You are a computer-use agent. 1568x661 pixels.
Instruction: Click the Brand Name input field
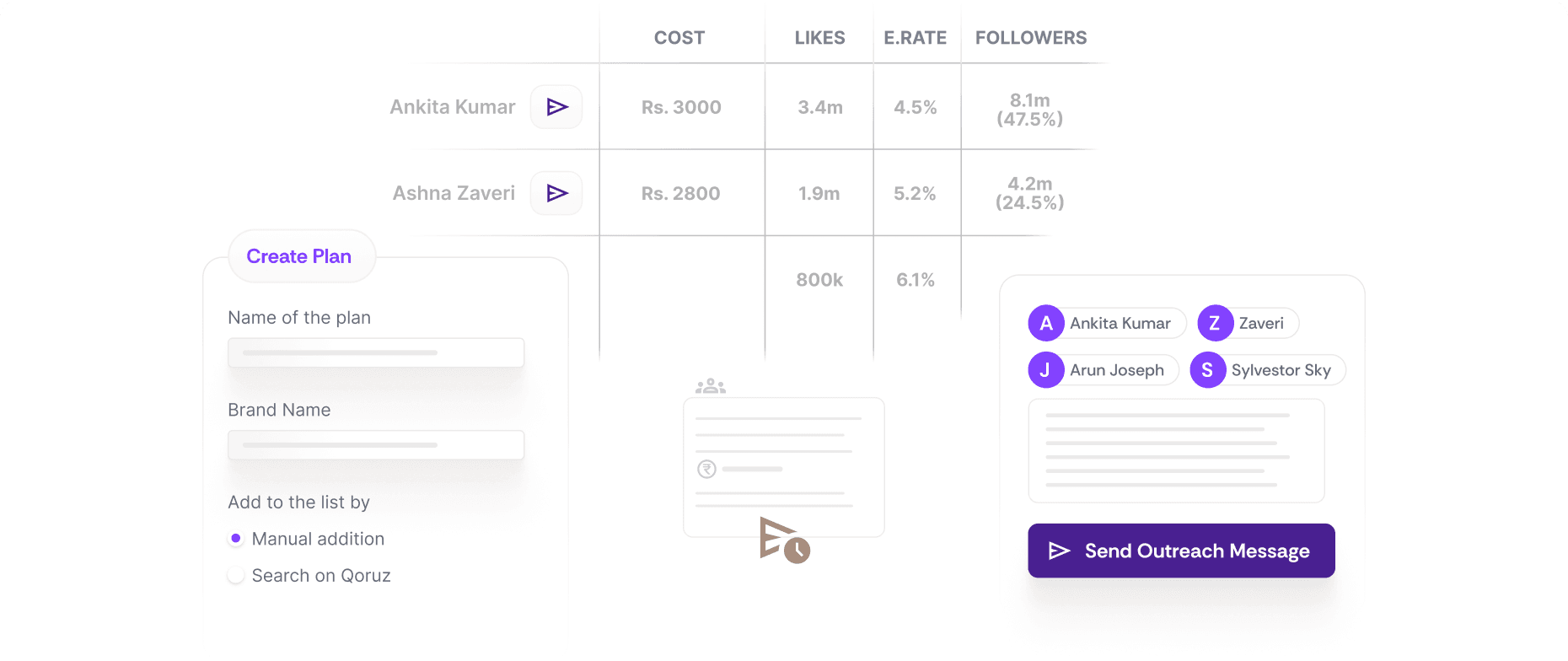(x=376, y=445)
